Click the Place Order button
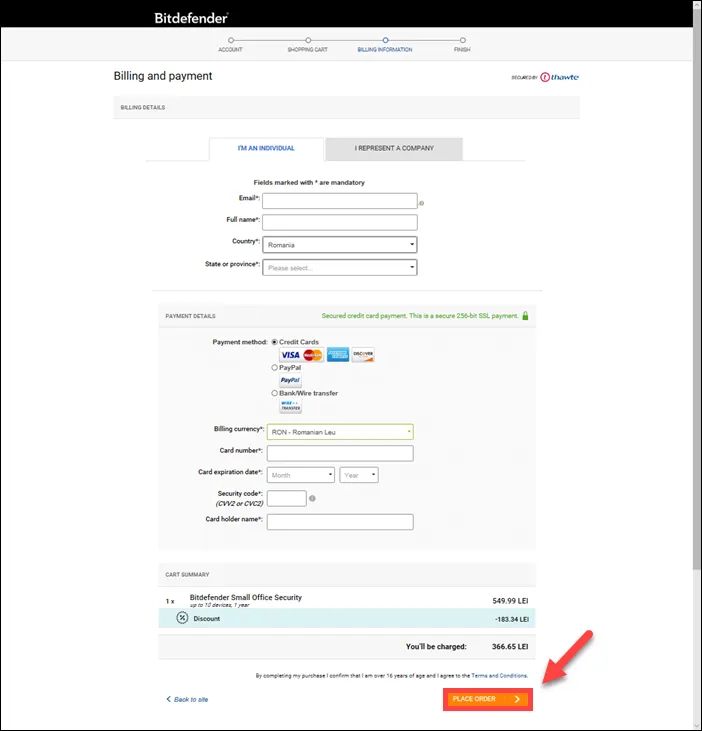The image size is (702, 731). click(x=488, y=699)
